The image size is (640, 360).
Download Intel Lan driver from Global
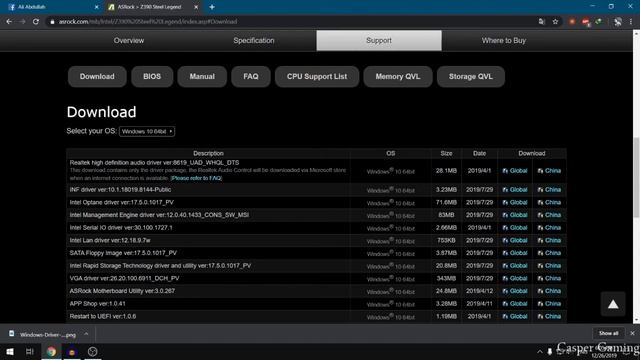515,240
